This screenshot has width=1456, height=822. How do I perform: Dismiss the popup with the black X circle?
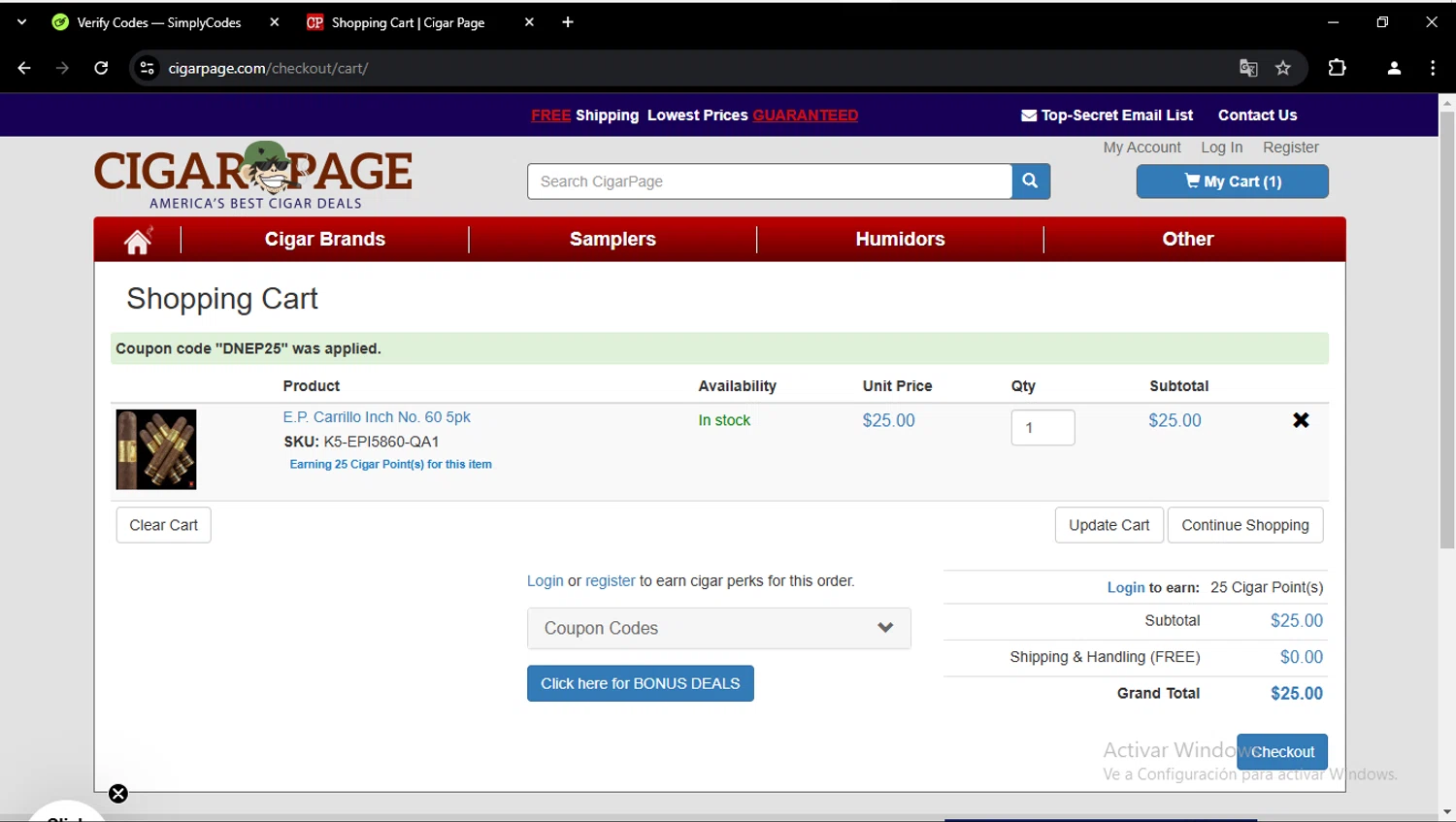tap(118, 794)
